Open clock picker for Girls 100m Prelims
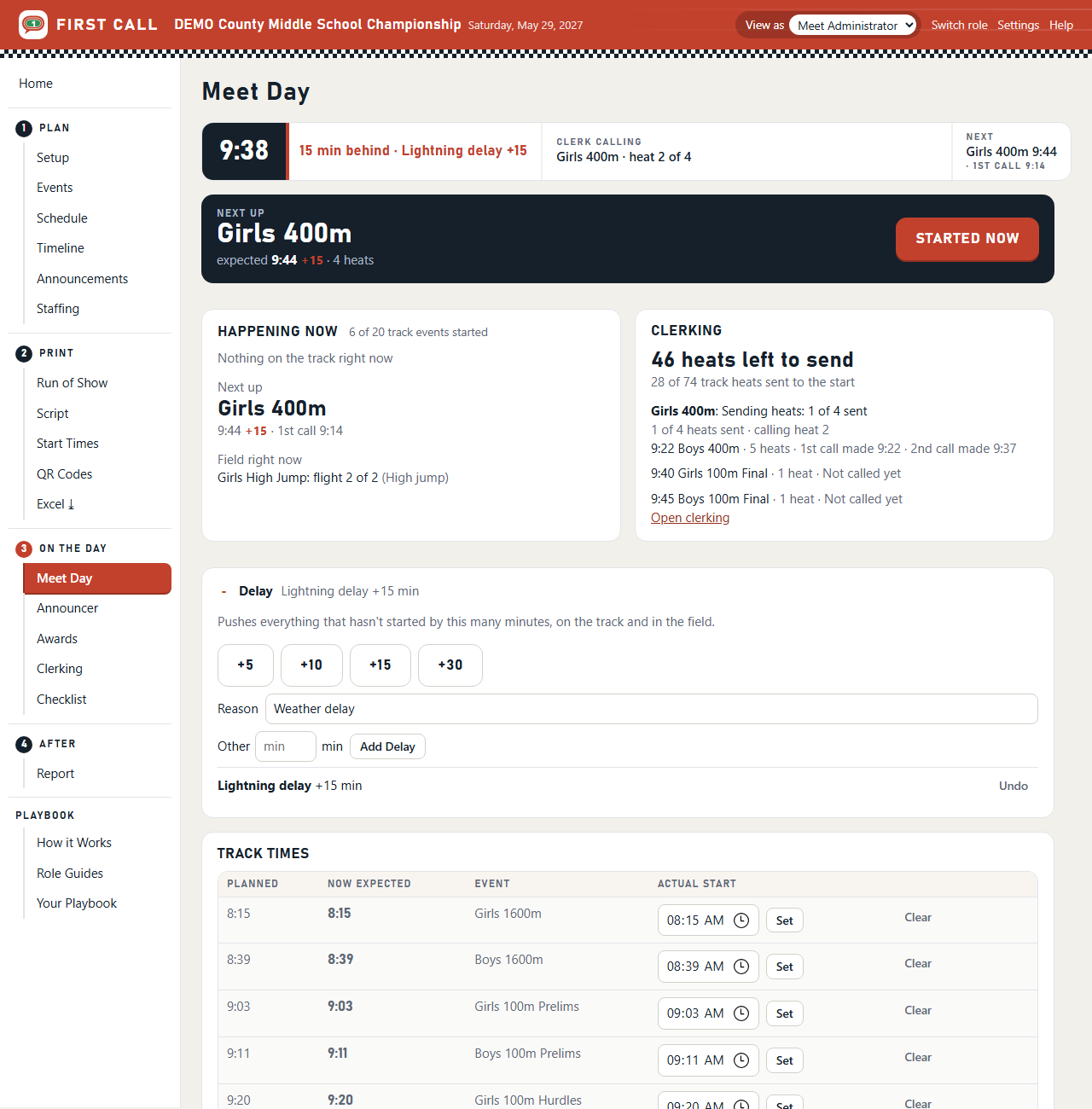Image resolution: width=1092 pixels, height=1109 pixels. point(741,1013)
